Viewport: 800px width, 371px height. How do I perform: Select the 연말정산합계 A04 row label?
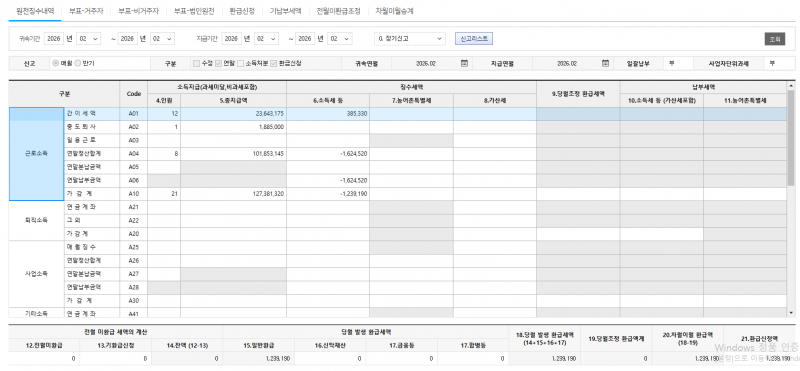[x=91, y=153]
